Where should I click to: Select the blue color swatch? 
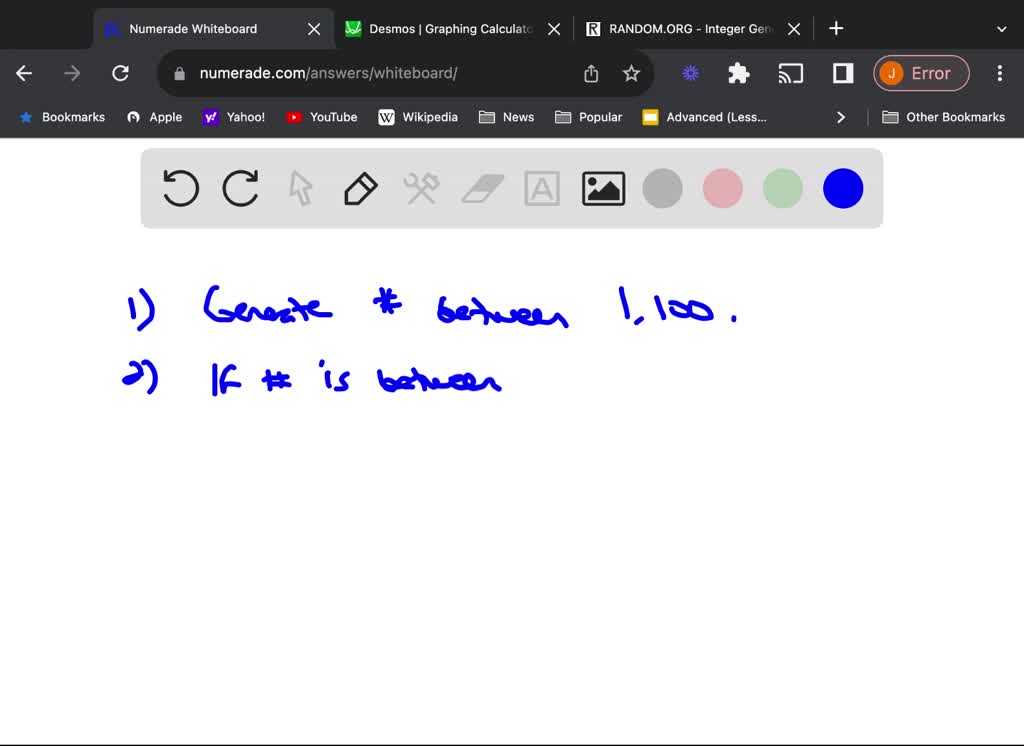[842, 188]
